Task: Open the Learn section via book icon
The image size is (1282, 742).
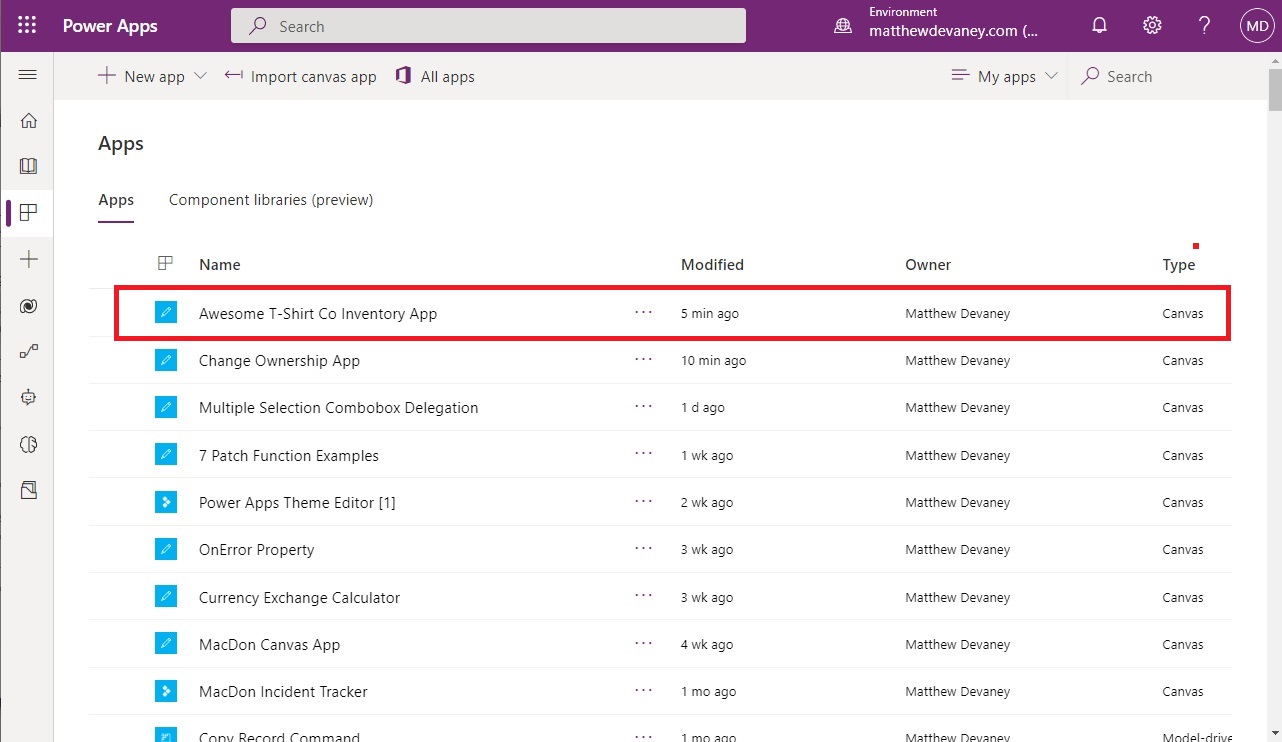Action: point(27,167)
